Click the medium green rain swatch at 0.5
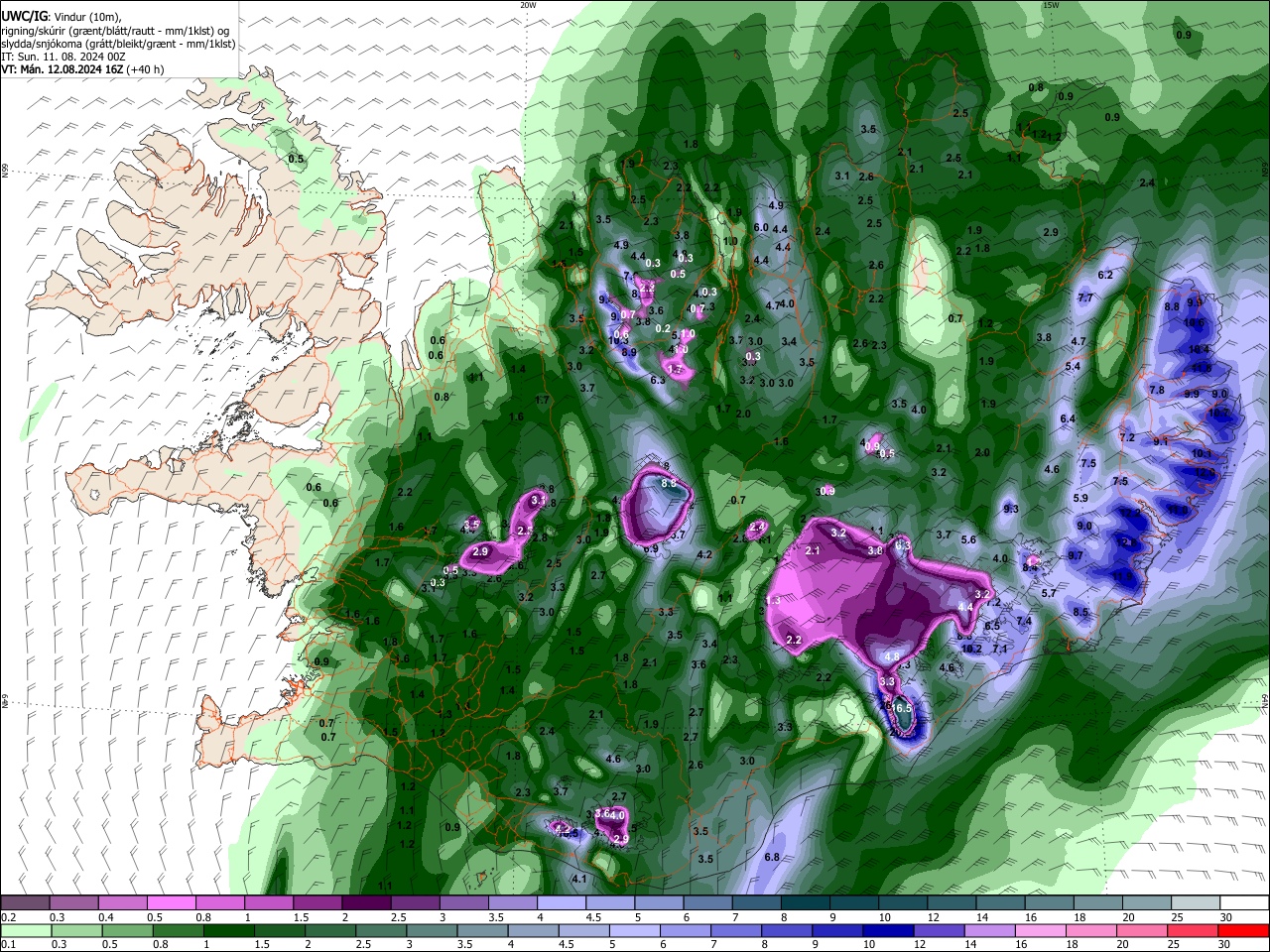The width and height of the screenshot is (1270, 952). coord(127,930)
